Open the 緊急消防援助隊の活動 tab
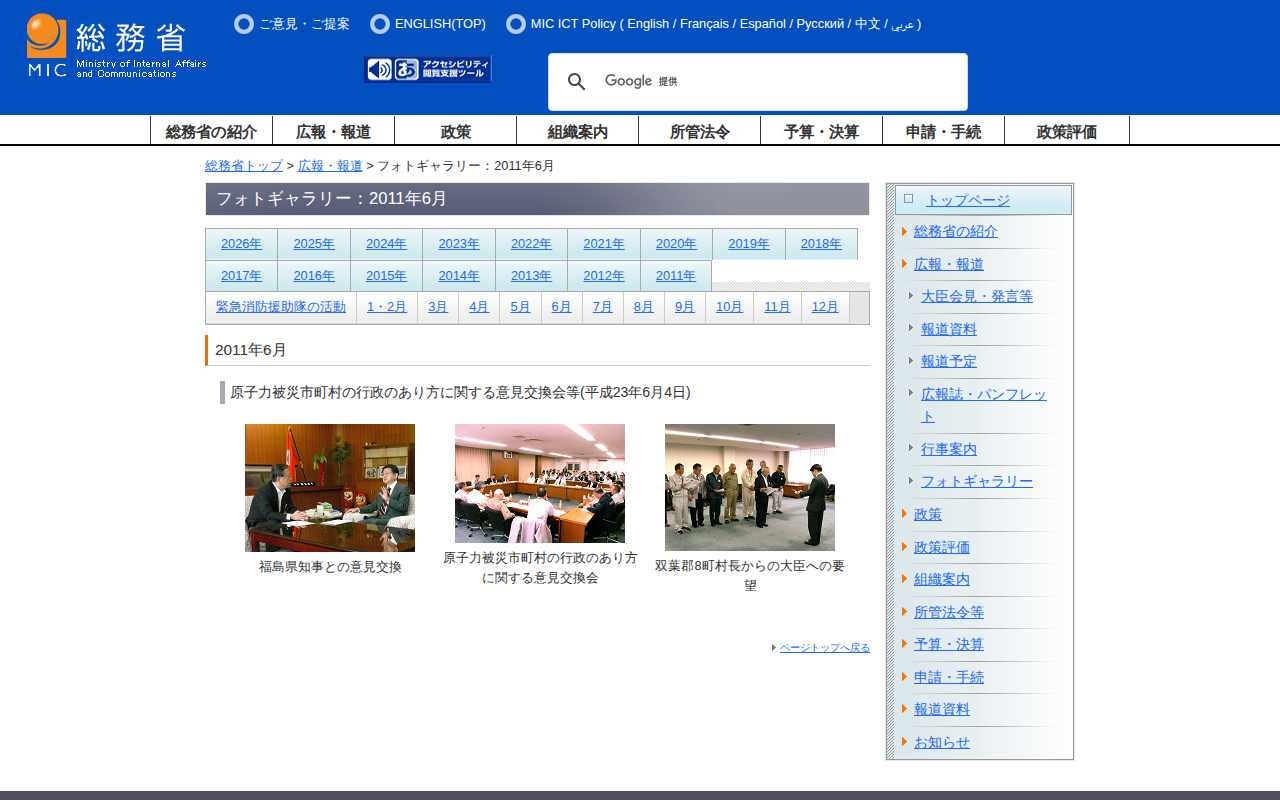 281,307
